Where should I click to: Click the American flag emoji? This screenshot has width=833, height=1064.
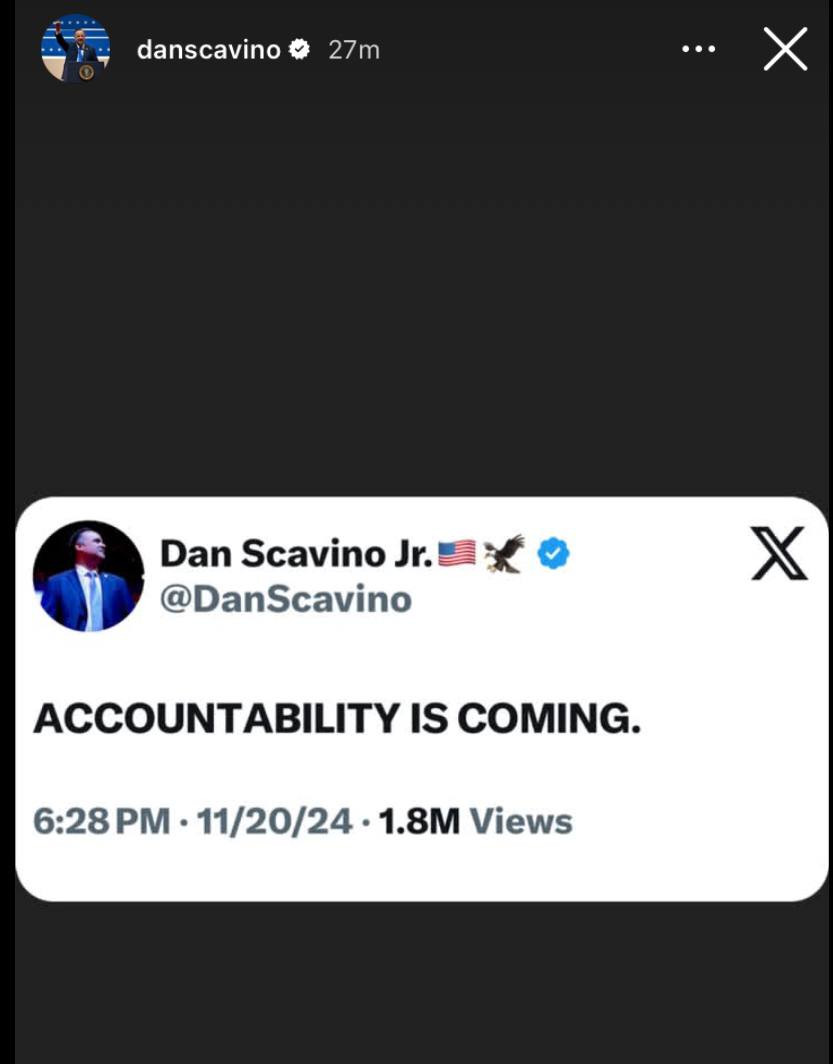click(x=457, y=553)
